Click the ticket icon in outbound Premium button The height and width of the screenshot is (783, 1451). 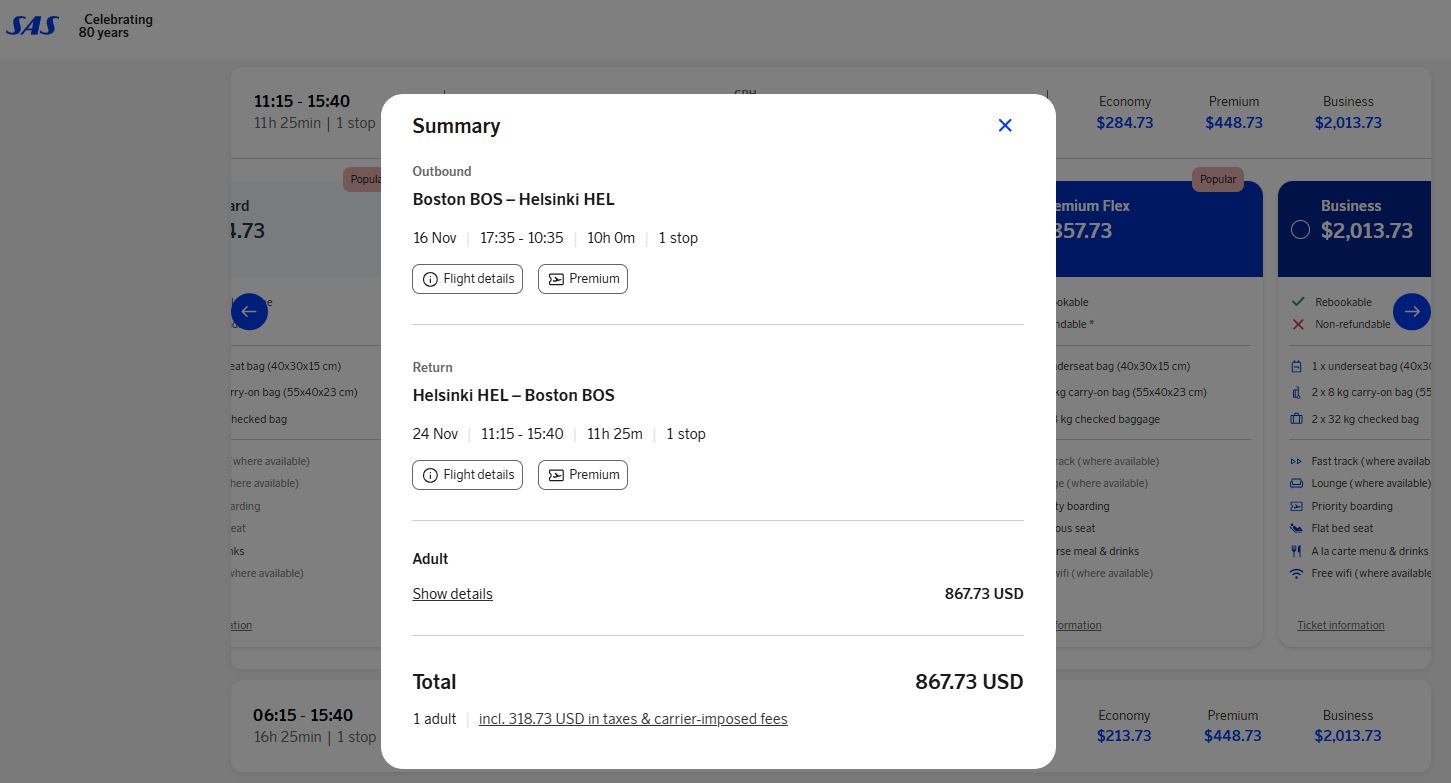tap(556, 279)
